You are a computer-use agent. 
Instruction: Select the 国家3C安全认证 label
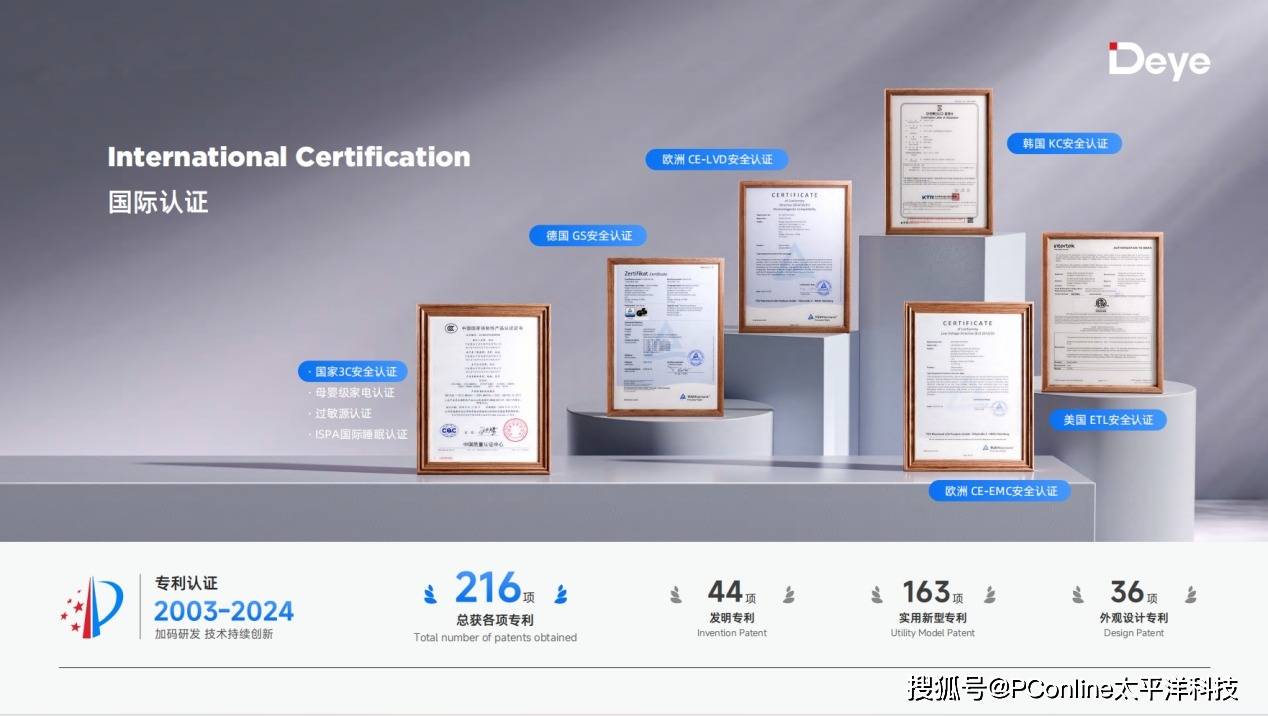pyautogui.click(x=354, y=372)
